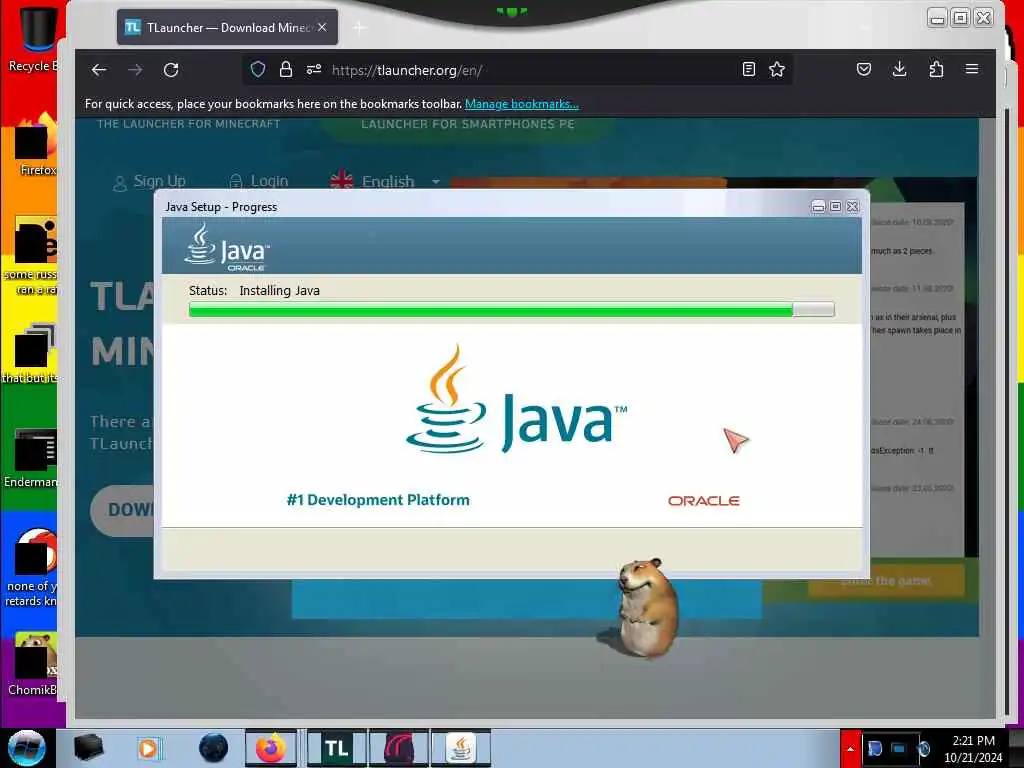Viewport: 1024px width, 768px height.
Task: Click the Java logo in Setup header
Action: pos(227,247)
